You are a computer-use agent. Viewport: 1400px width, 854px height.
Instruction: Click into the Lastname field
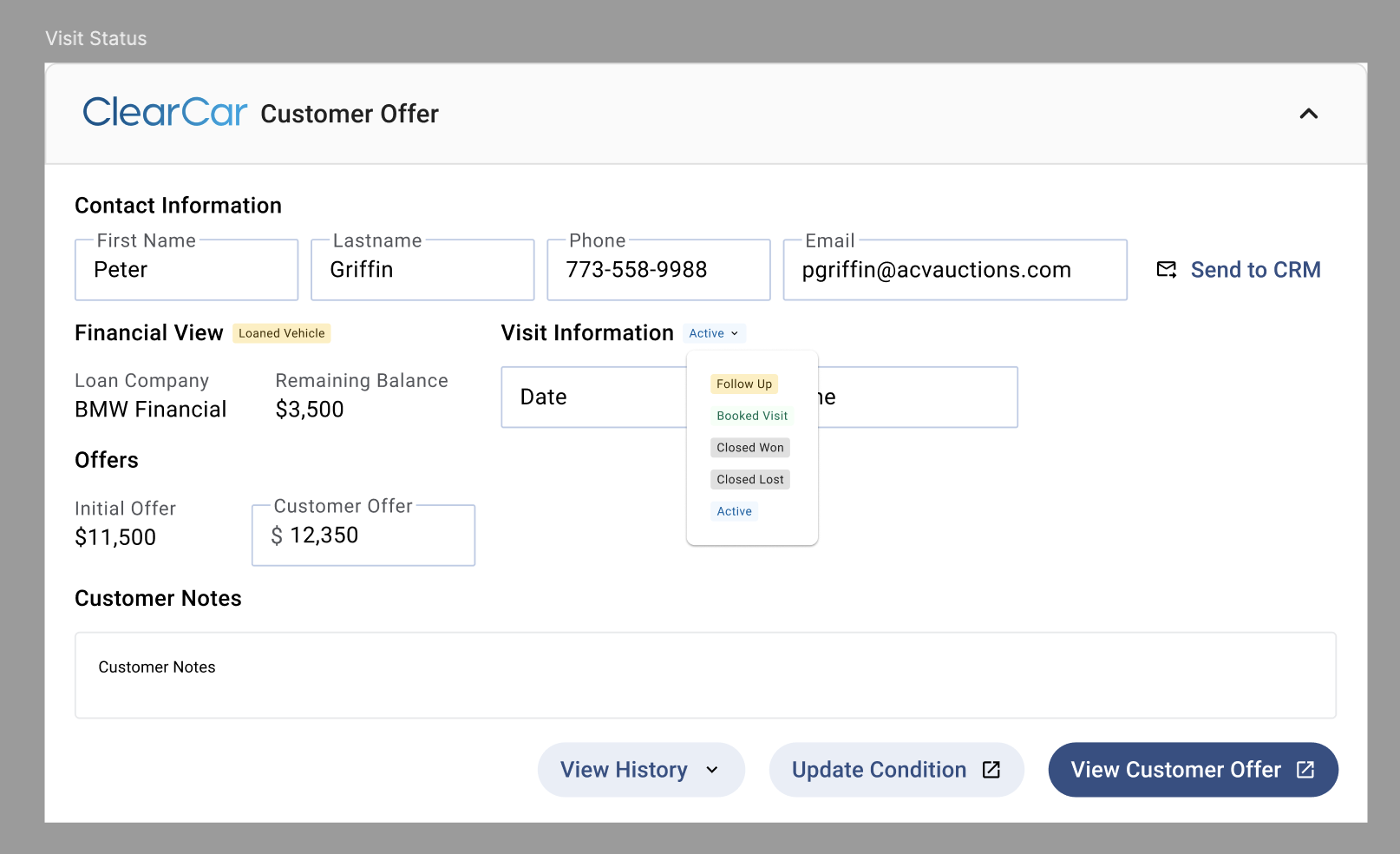(x=422, y=271)
